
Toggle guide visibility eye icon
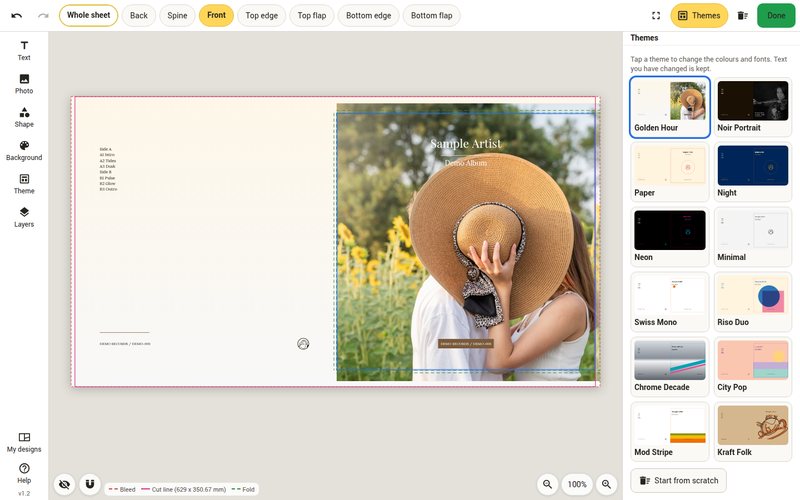(64, 484)
